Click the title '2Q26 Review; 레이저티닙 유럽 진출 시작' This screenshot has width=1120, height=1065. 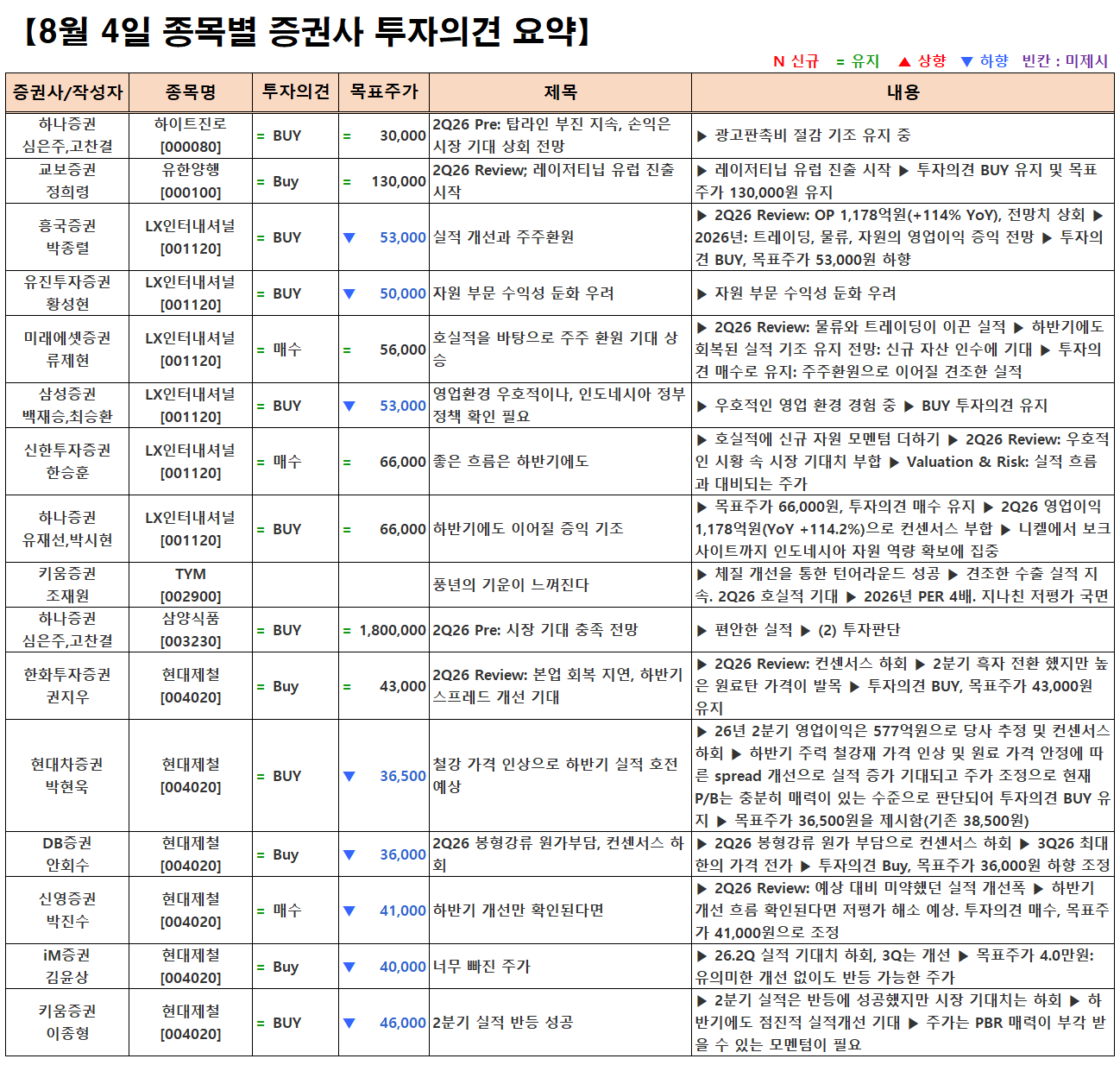point(554,180)
